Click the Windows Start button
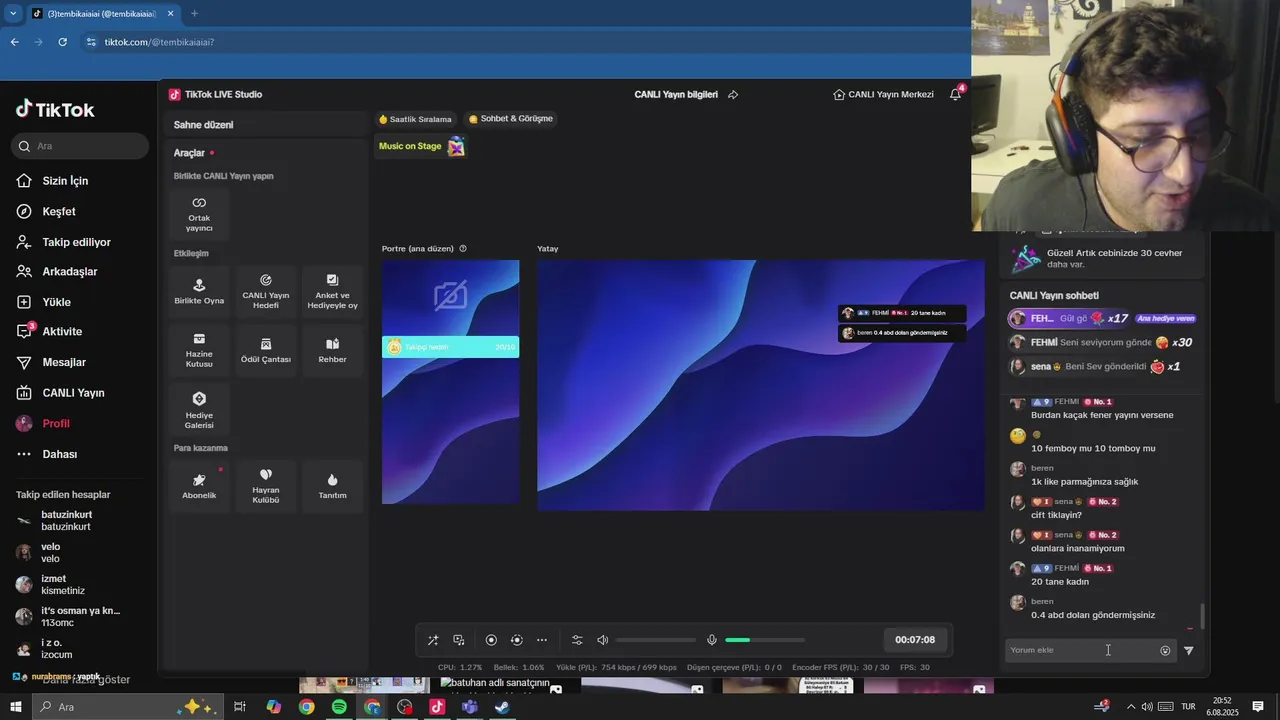 coord(16,707)
